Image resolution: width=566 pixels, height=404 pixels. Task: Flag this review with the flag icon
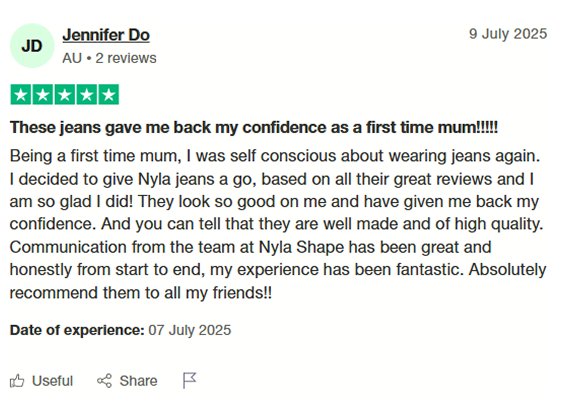click(x=189, y=381)
